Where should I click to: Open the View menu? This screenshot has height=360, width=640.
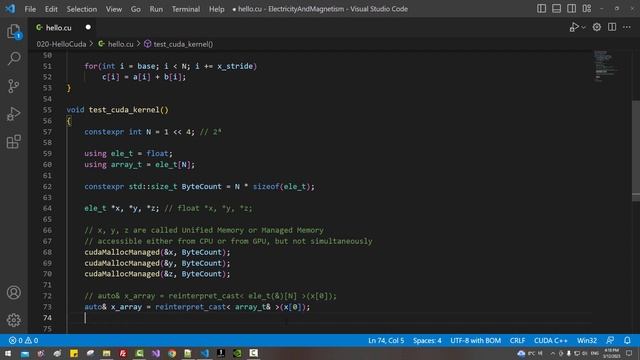[114, 9]
